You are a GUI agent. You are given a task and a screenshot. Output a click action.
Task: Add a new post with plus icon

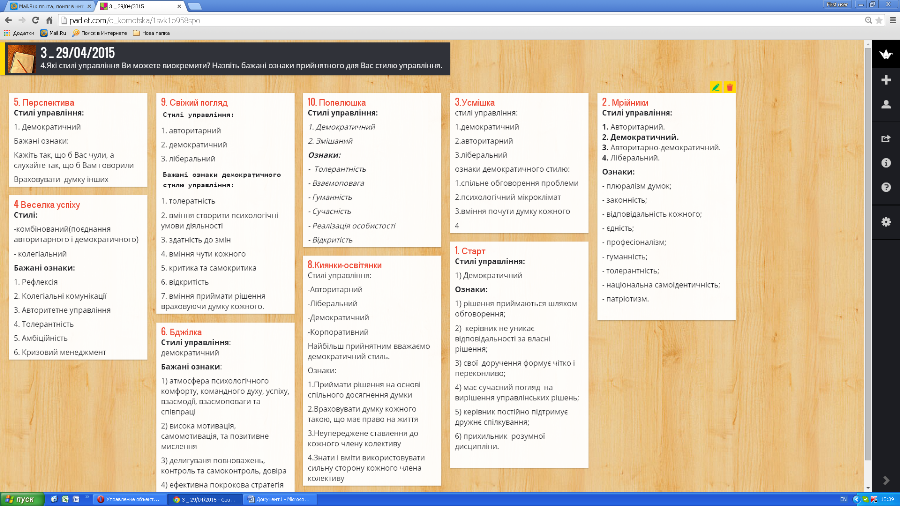(885, 80)
